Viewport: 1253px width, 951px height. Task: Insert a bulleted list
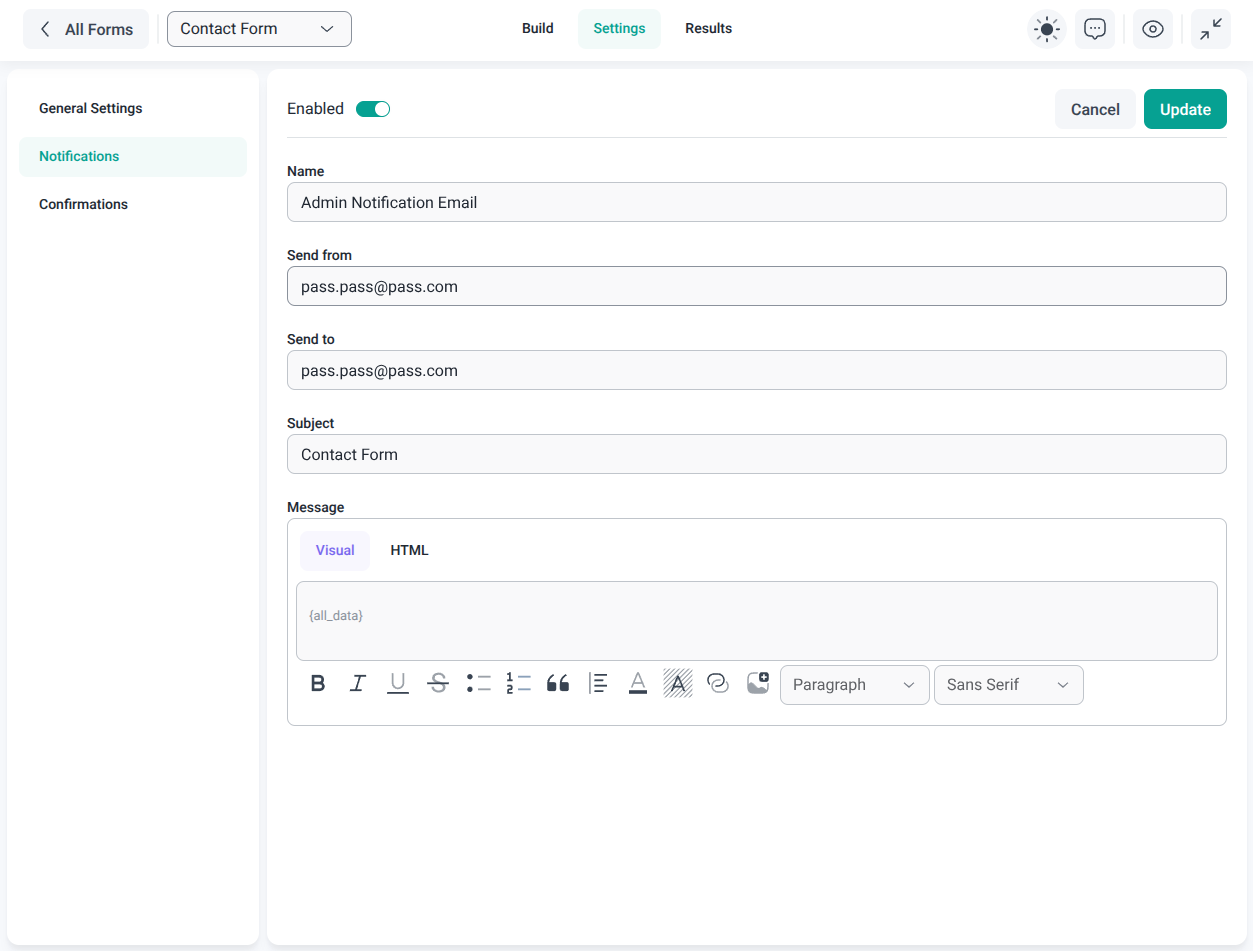tap(478, 684)
